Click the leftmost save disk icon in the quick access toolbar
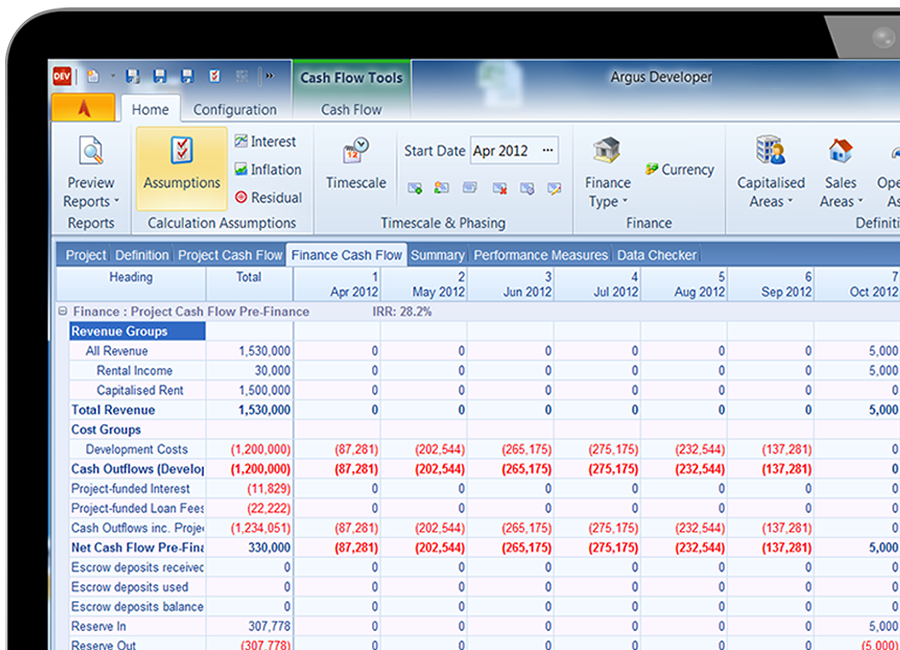Viewport: 900px width, 650px height. click(133, 76)
